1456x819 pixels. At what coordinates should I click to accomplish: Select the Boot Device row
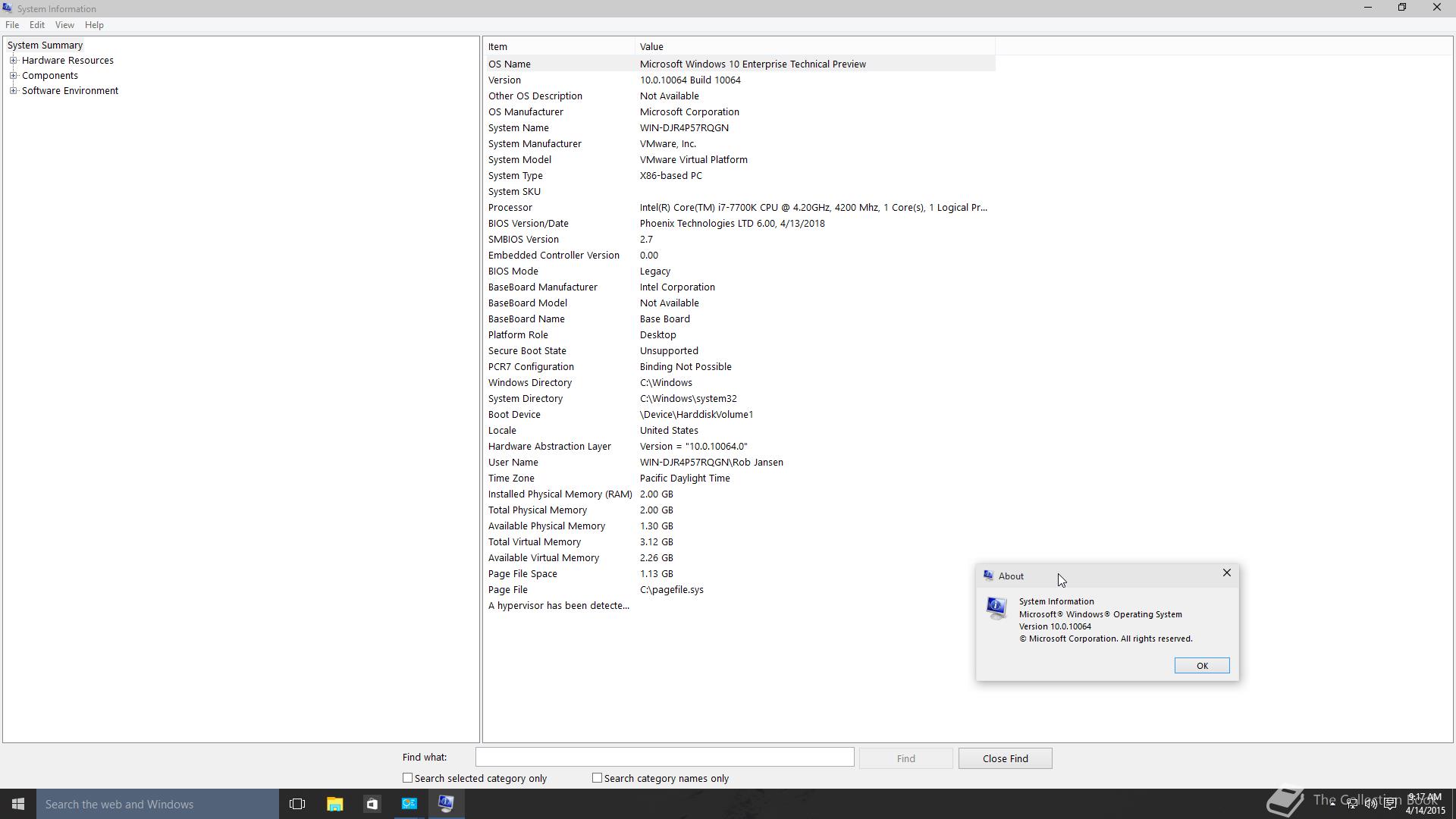(739, 415)
